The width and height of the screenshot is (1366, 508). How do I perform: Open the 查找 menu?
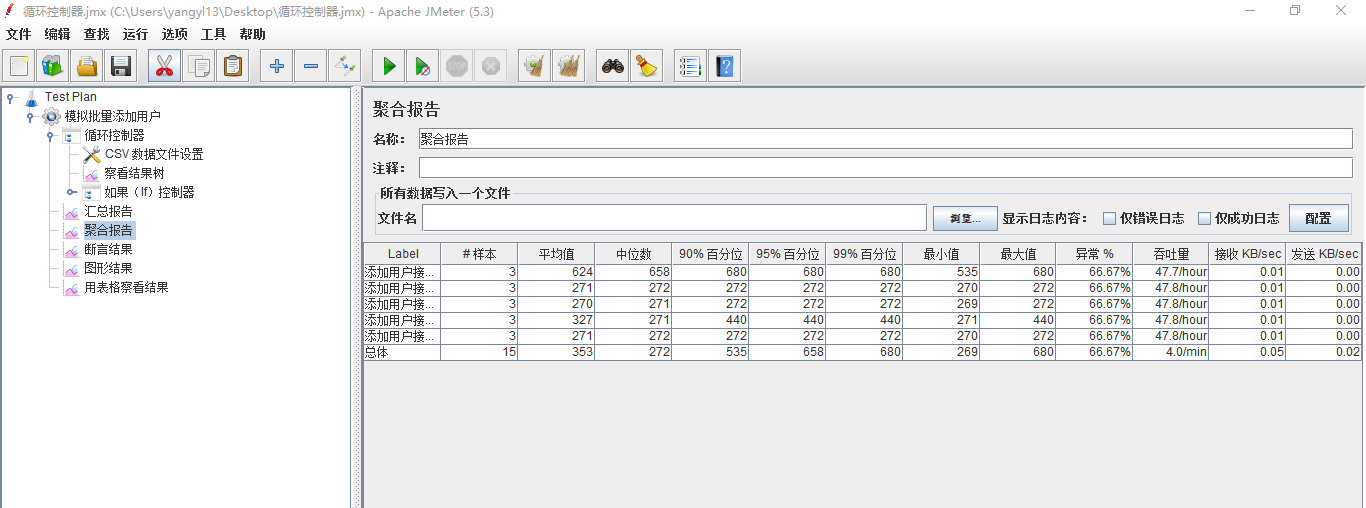point(96,34)
